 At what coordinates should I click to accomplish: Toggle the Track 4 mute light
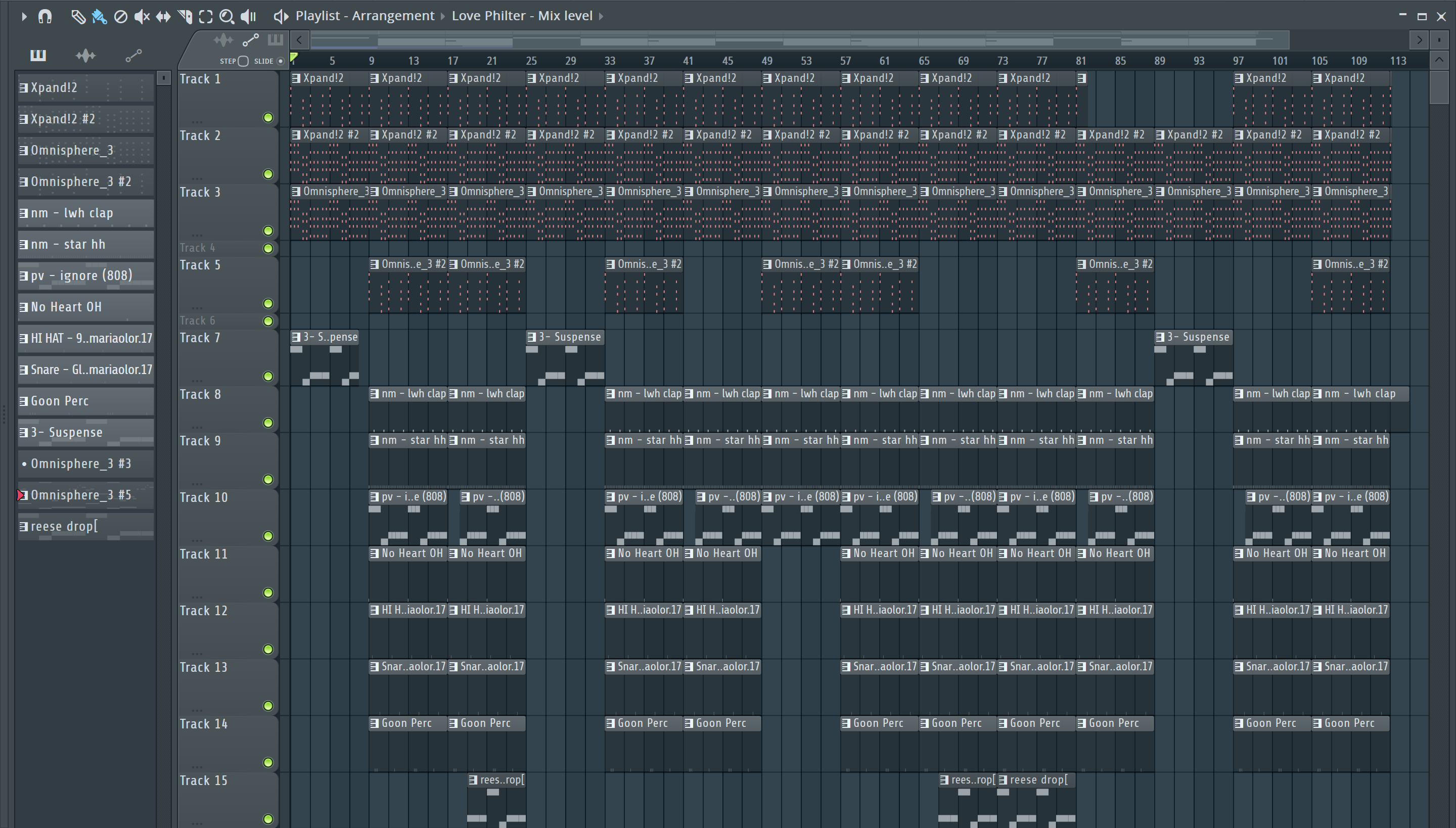(x=268, y=249)
